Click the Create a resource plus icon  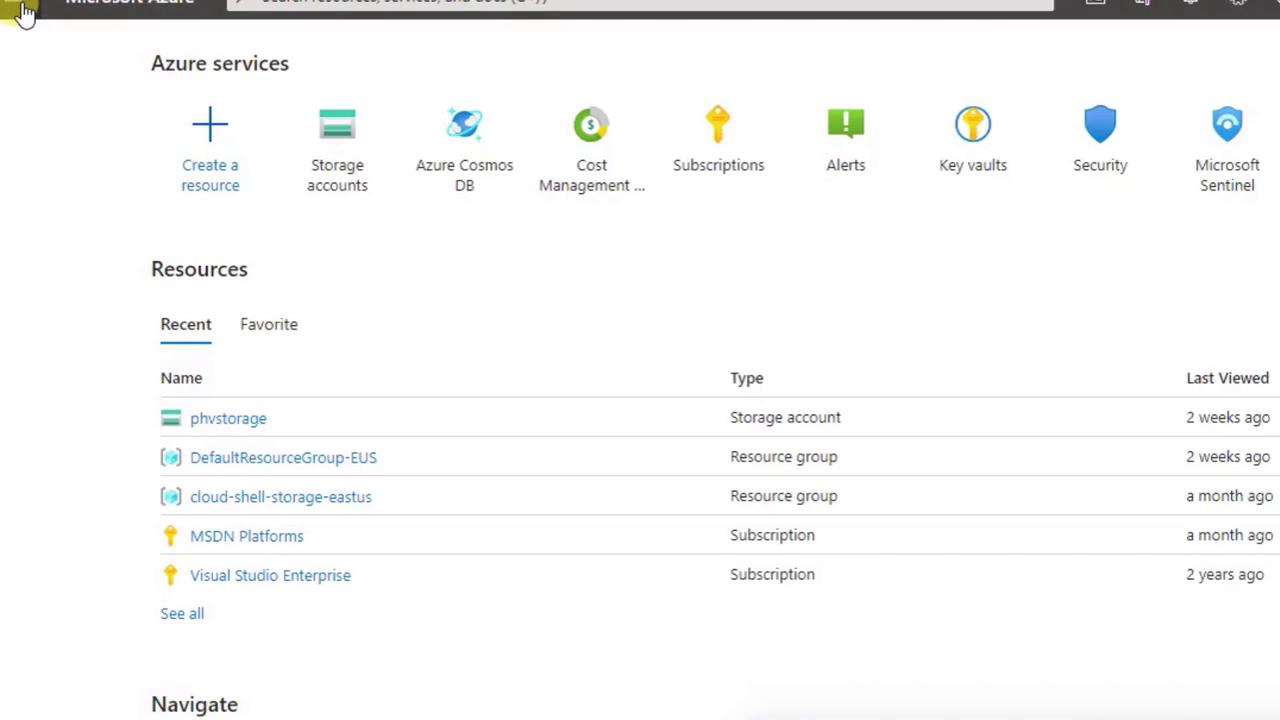(x=210, y=125)
